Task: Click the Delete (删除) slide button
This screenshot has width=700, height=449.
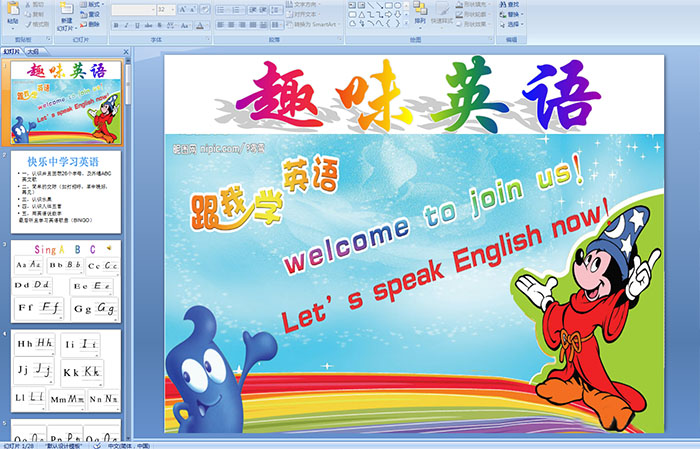Action: tap(90, 24)
